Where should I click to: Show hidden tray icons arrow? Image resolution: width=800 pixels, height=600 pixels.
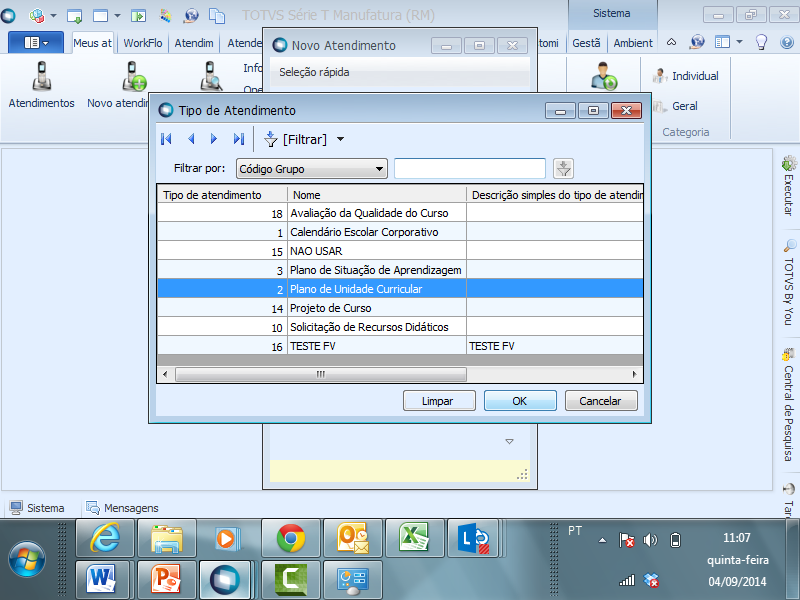[603, 540]
